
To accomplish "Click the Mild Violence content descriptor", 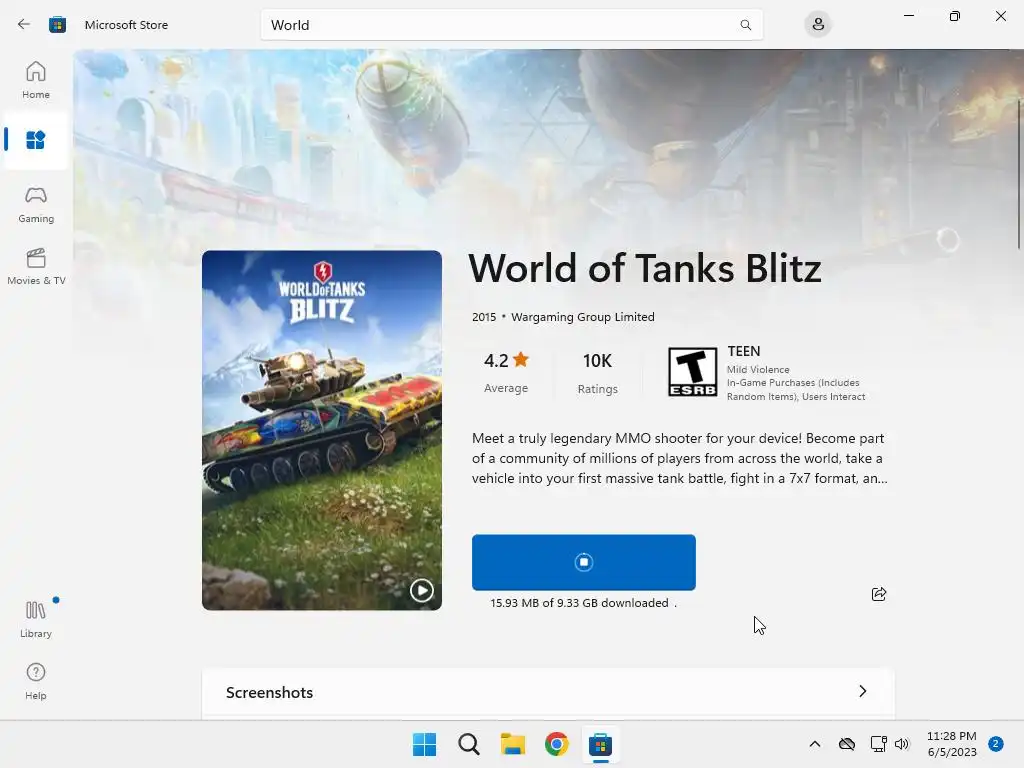I will tap(758, 370).
